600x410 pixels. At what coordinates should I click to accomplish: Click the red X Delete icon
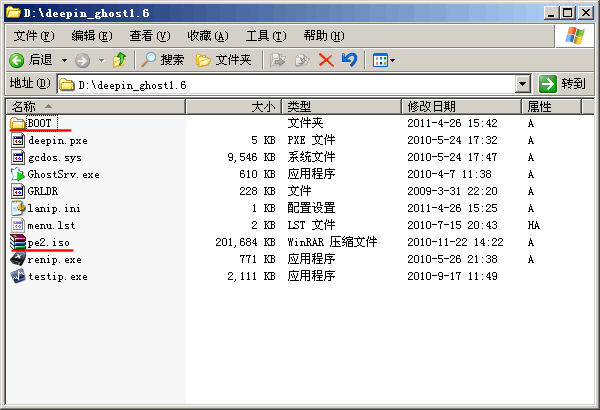326,60
